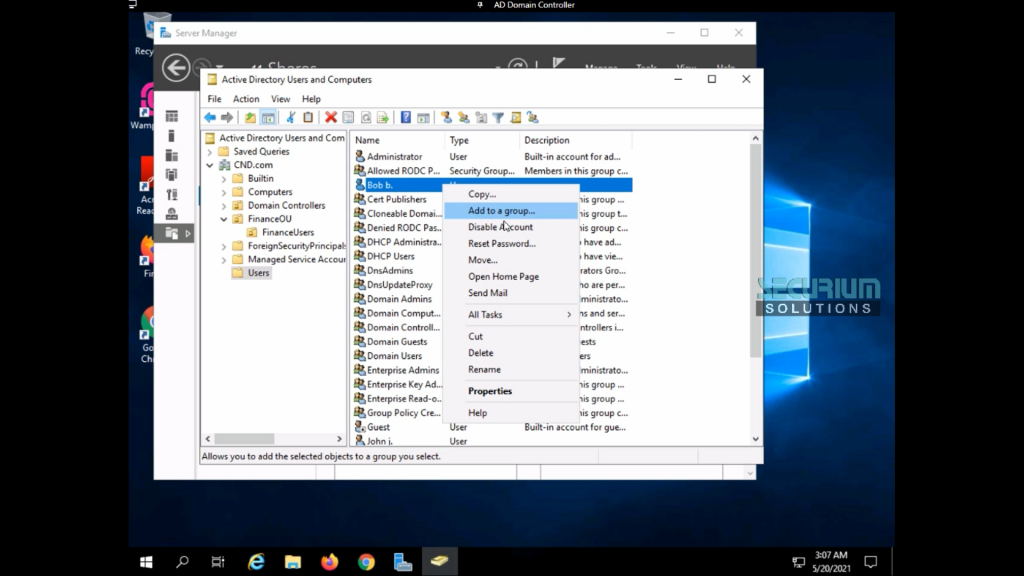Click Server Manager back arrow button

click(x=176, y=67)
